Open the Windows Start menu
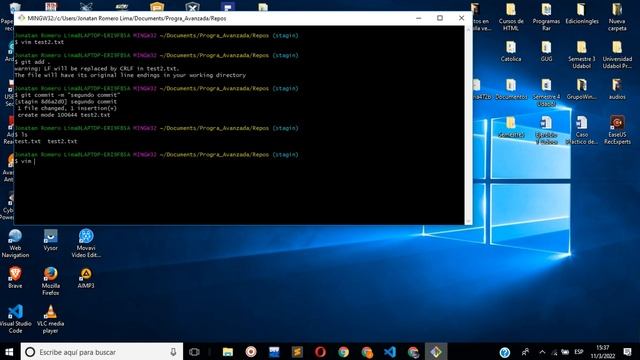Screen dimensions: 640x360 coord(9,352)
